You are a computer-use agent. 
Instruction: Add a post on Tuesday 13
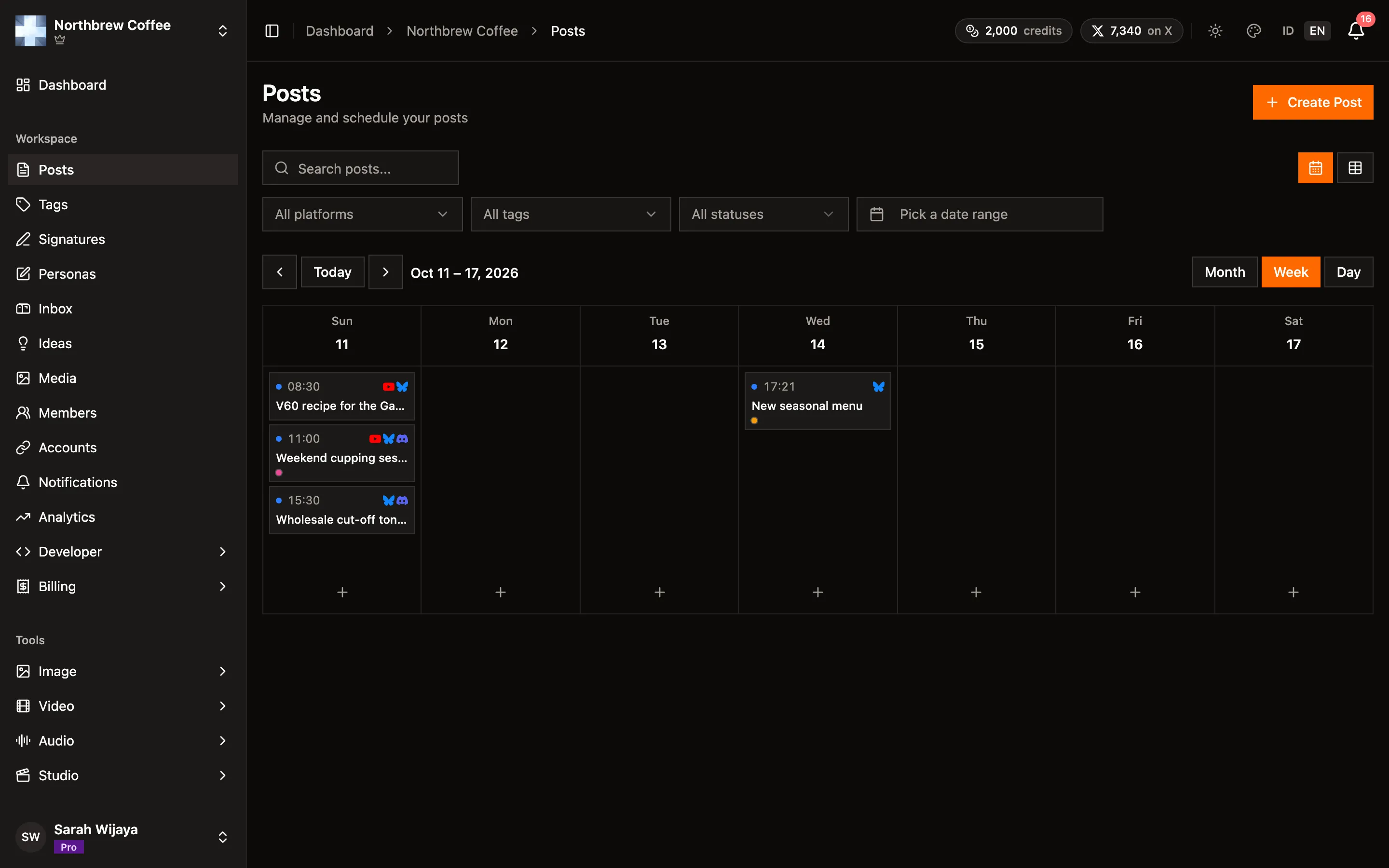(x=659, y=592)
